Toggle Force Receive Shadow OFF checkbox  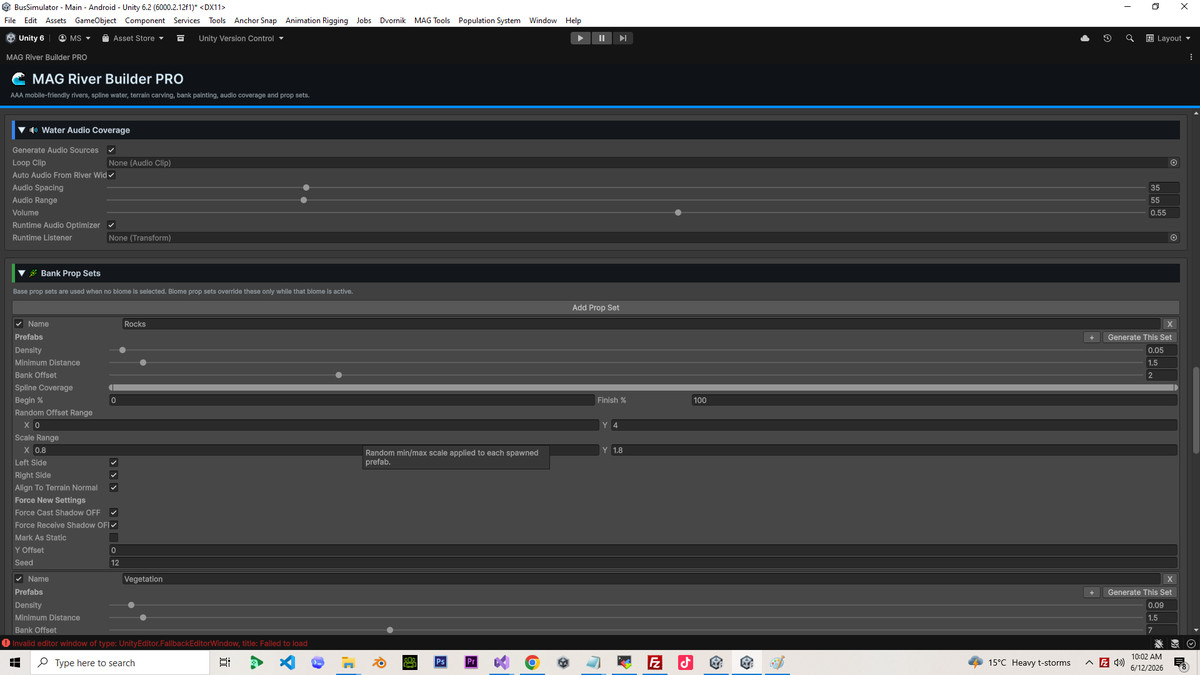[113, 525]
